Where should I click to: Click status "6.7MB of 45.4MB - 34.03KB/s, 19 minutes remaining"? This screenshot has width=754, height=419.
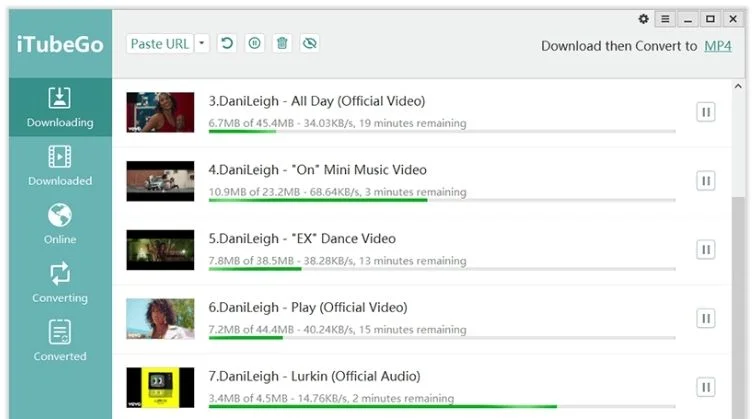(x=337, y=123)
